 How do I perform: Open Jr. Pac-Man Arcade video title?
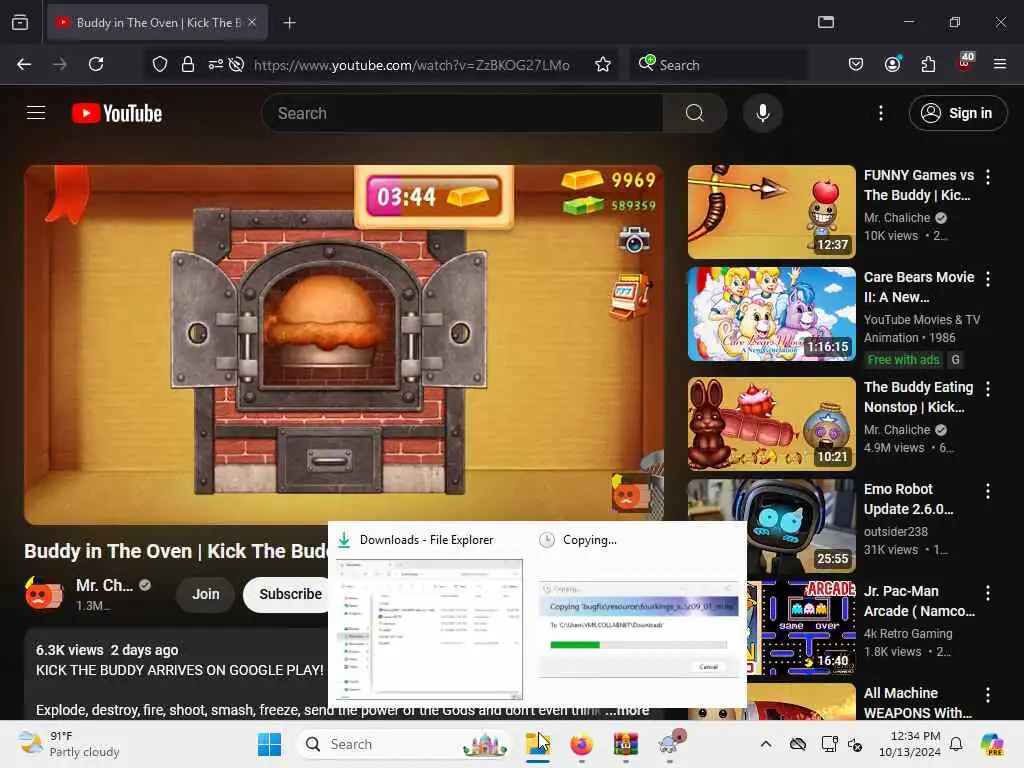(919, 601)
